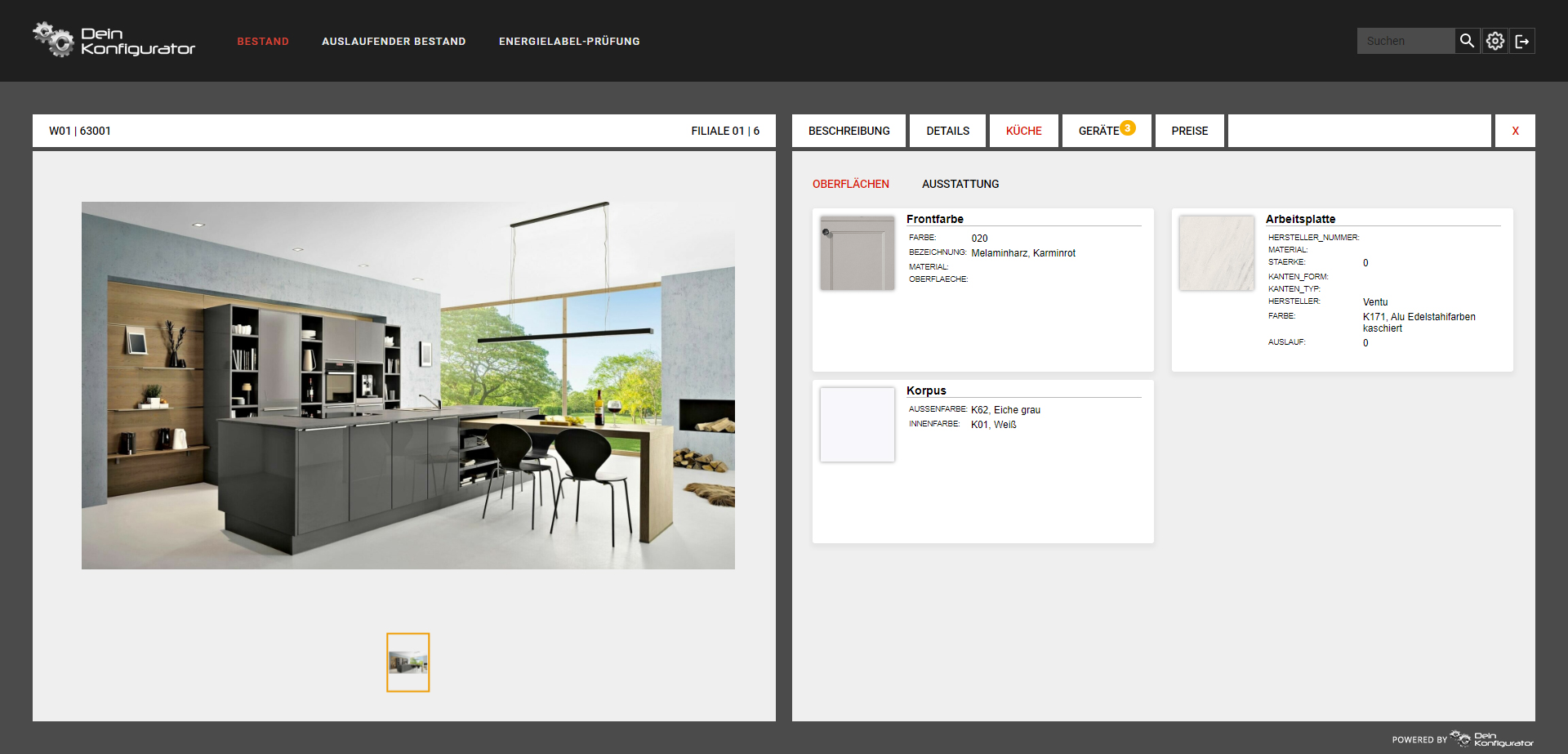Click the Korpus white swatch
Image resolution: width=1568 pixels, height=754 pixels.
pos(857,425)
